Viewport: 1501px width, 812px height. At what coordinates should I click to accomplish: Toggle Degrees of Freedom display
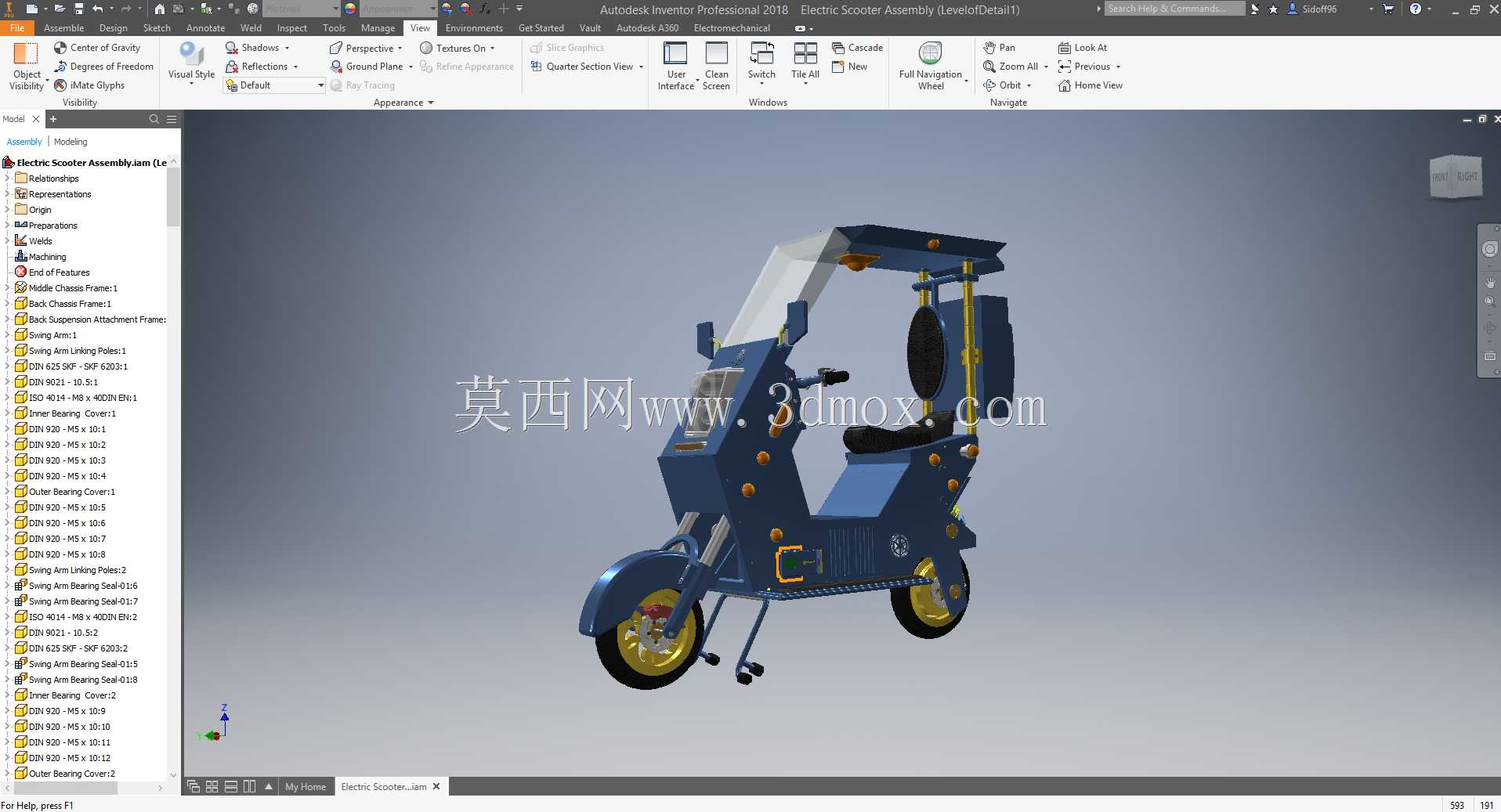point(103,67)
